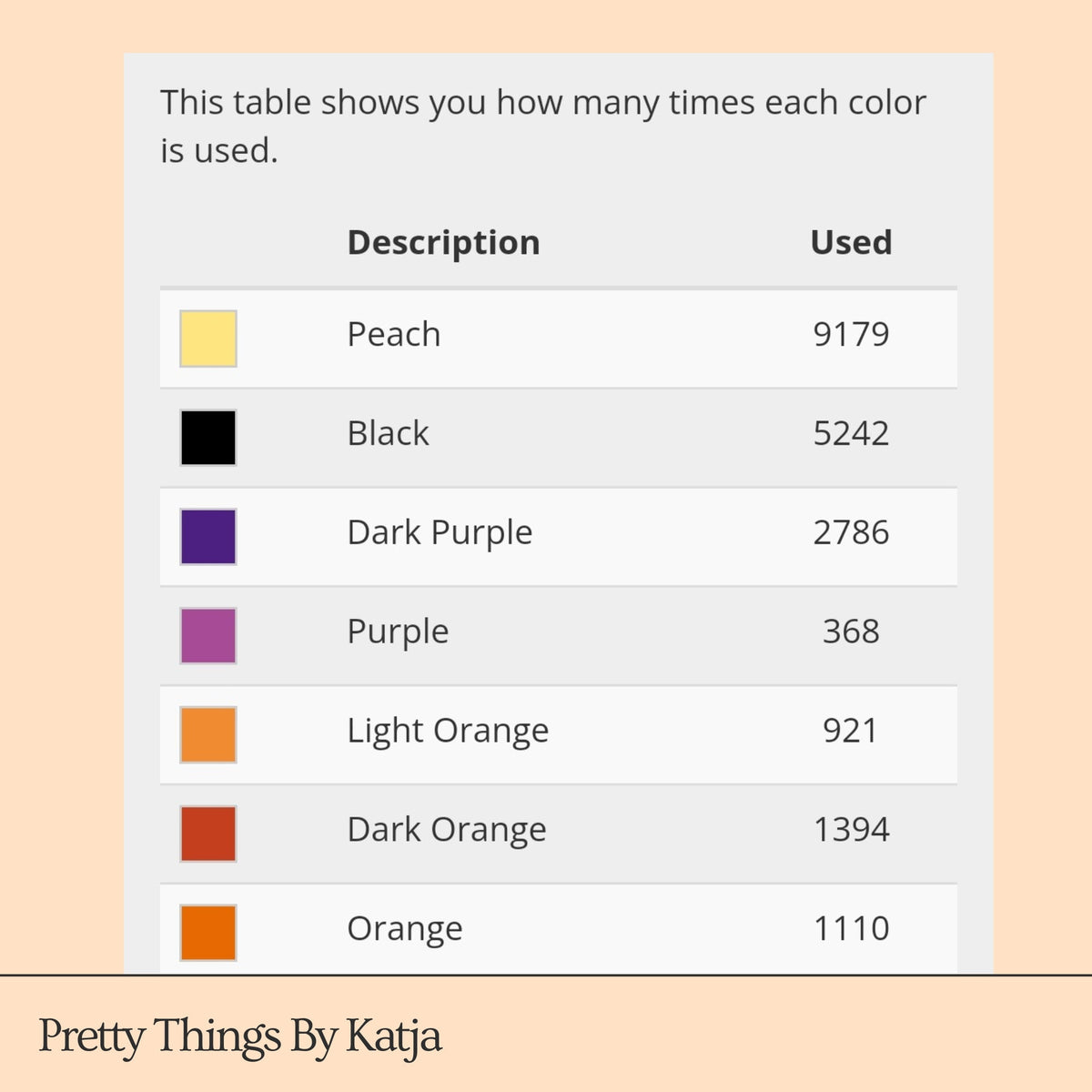The height and width of the screenshot is (1092, 1092).
Task: Click the Light Orange description text
Action: coord(448,732)
